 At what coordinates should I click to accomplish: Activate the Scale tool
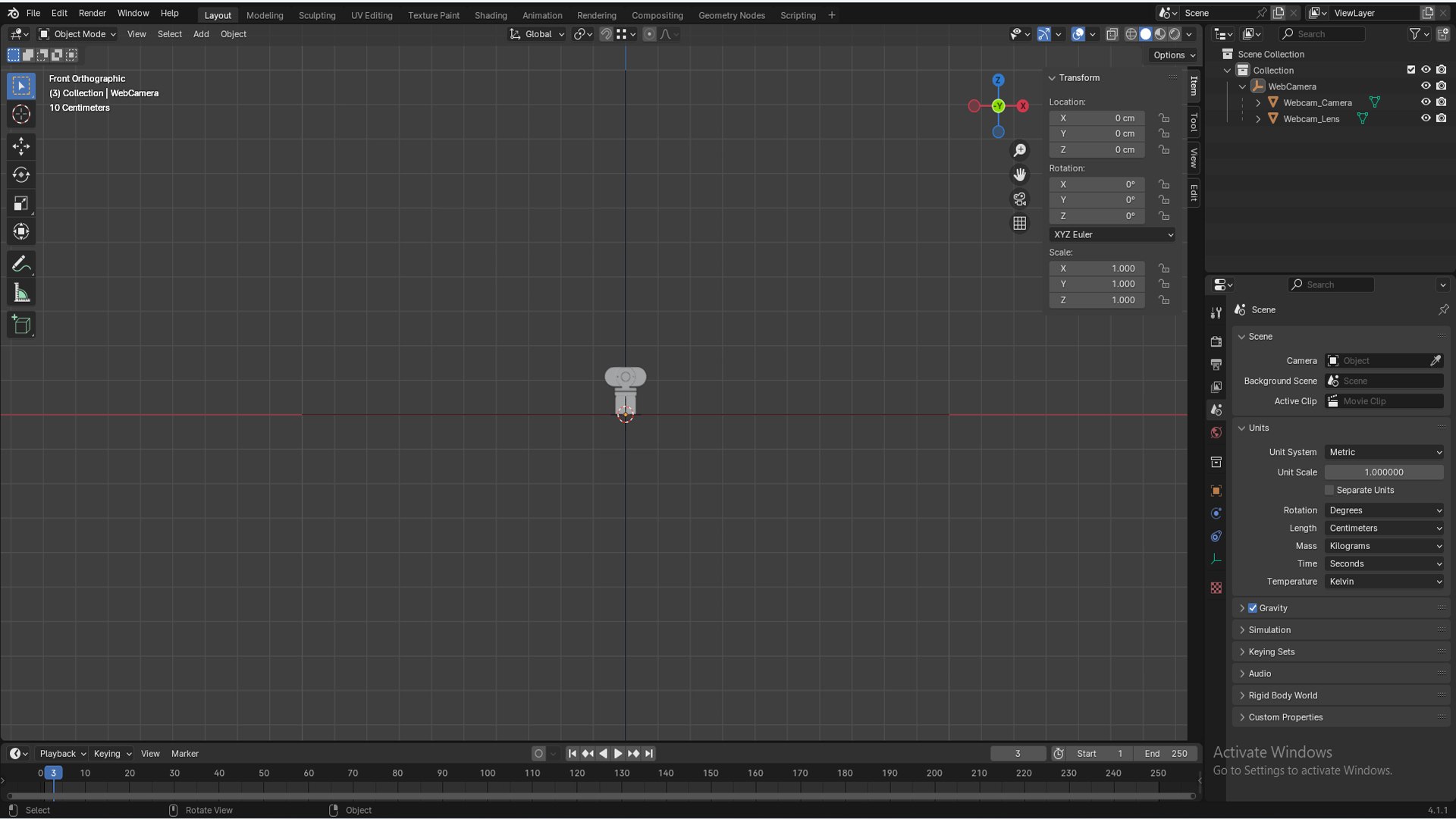pos(21,203)
